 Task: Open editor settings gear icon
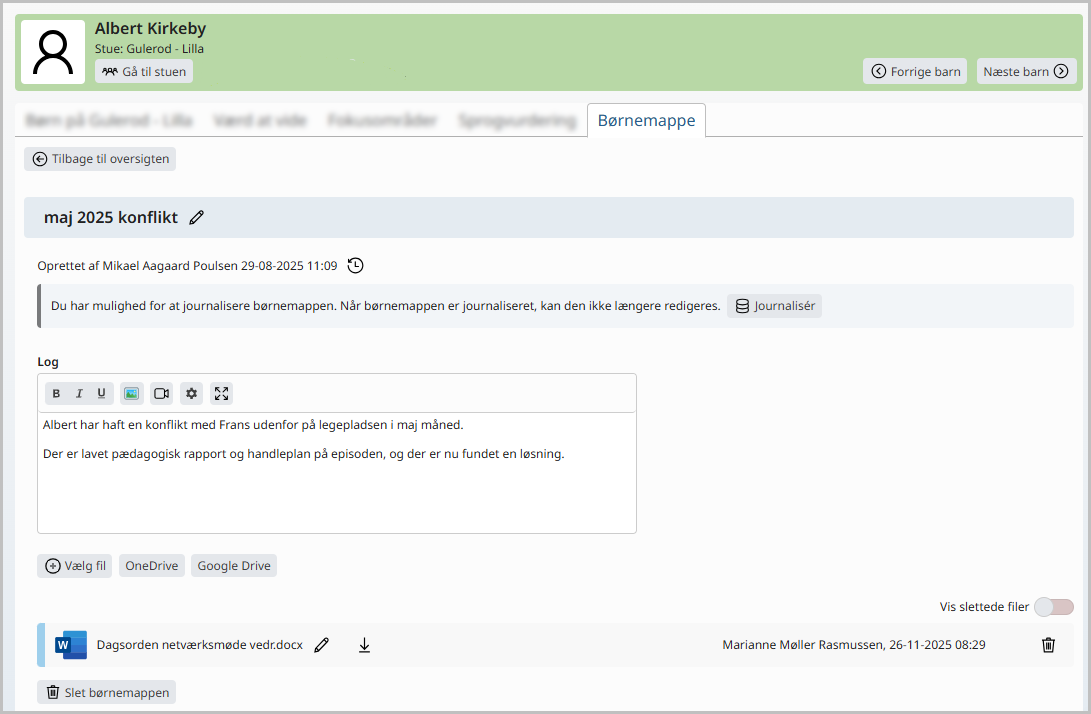pyautogui.click(x=191, y=393)
